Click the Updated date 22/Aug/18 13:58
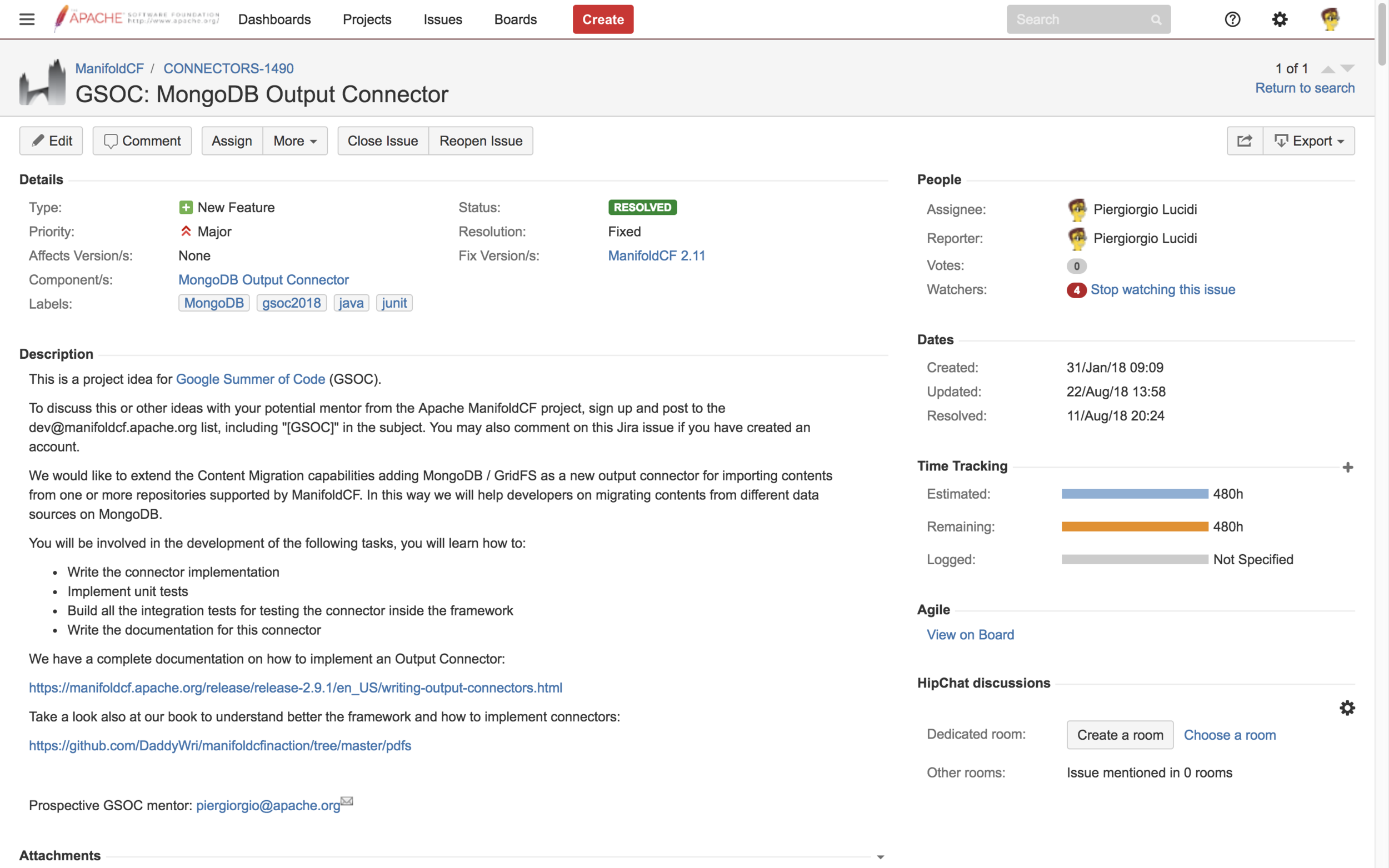Image resolution: width=1389 pixels, height=868 pixels. [1116, 392]
